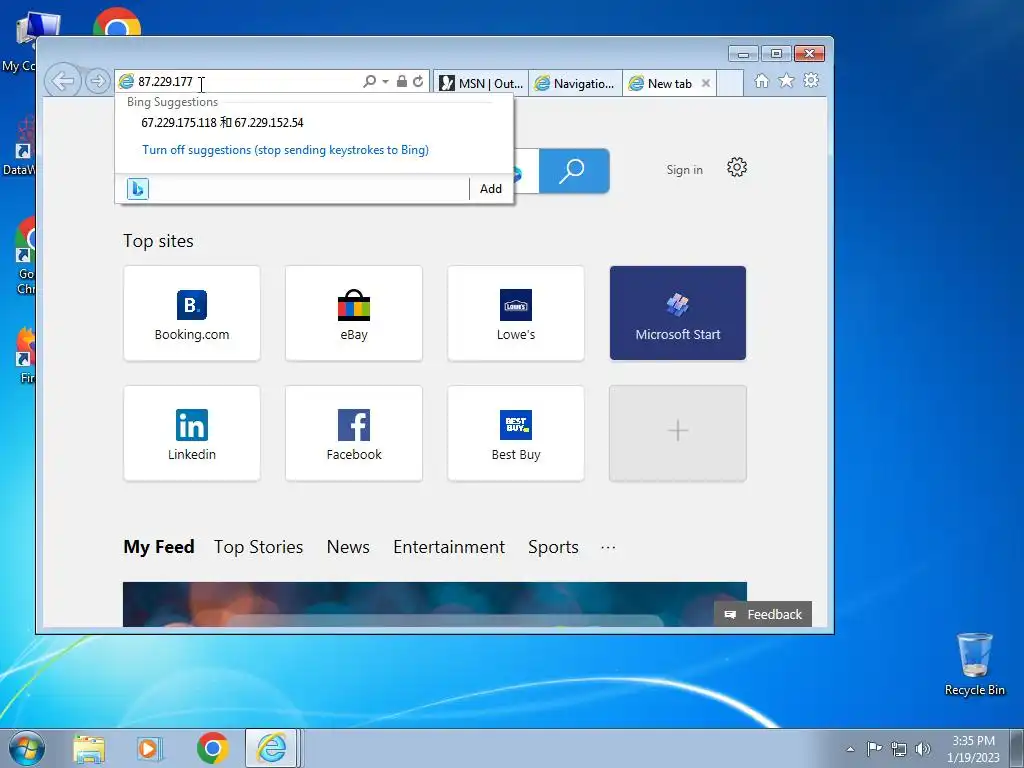Click the Sign in link
The height and width of the screenshot is (768, 1024).
(x=684, y=170)
